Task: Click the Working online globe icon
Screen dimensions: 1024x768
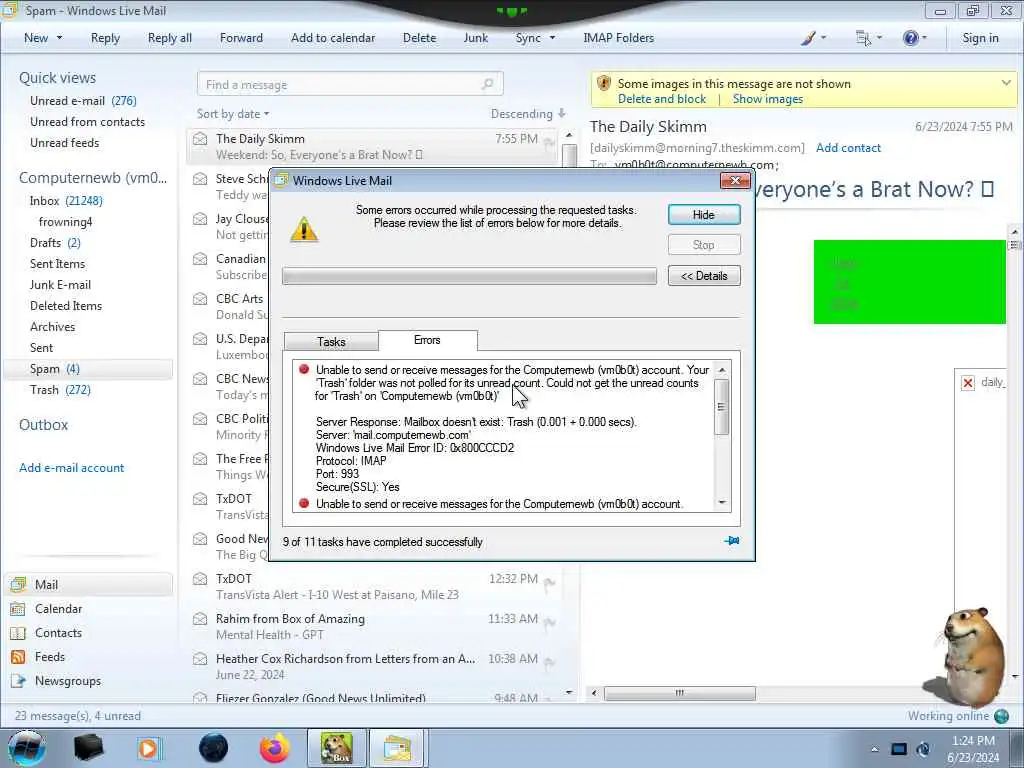Action: [x=1001, y=716]
